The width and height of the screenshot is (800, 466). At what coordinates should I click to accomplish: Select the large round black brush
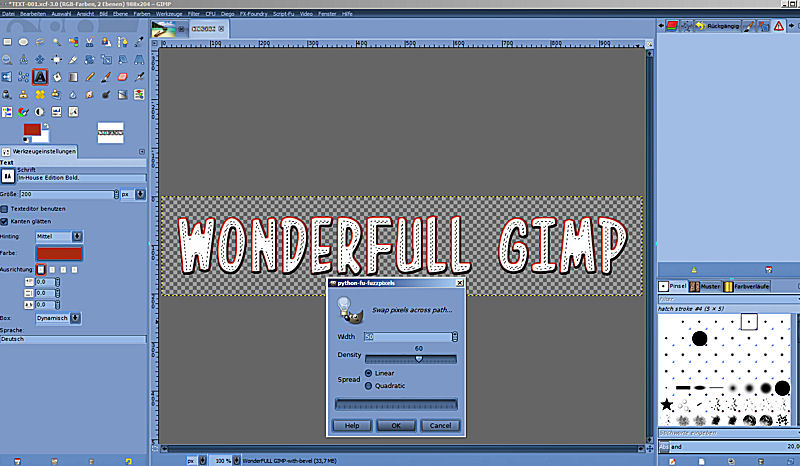[699, 338]
